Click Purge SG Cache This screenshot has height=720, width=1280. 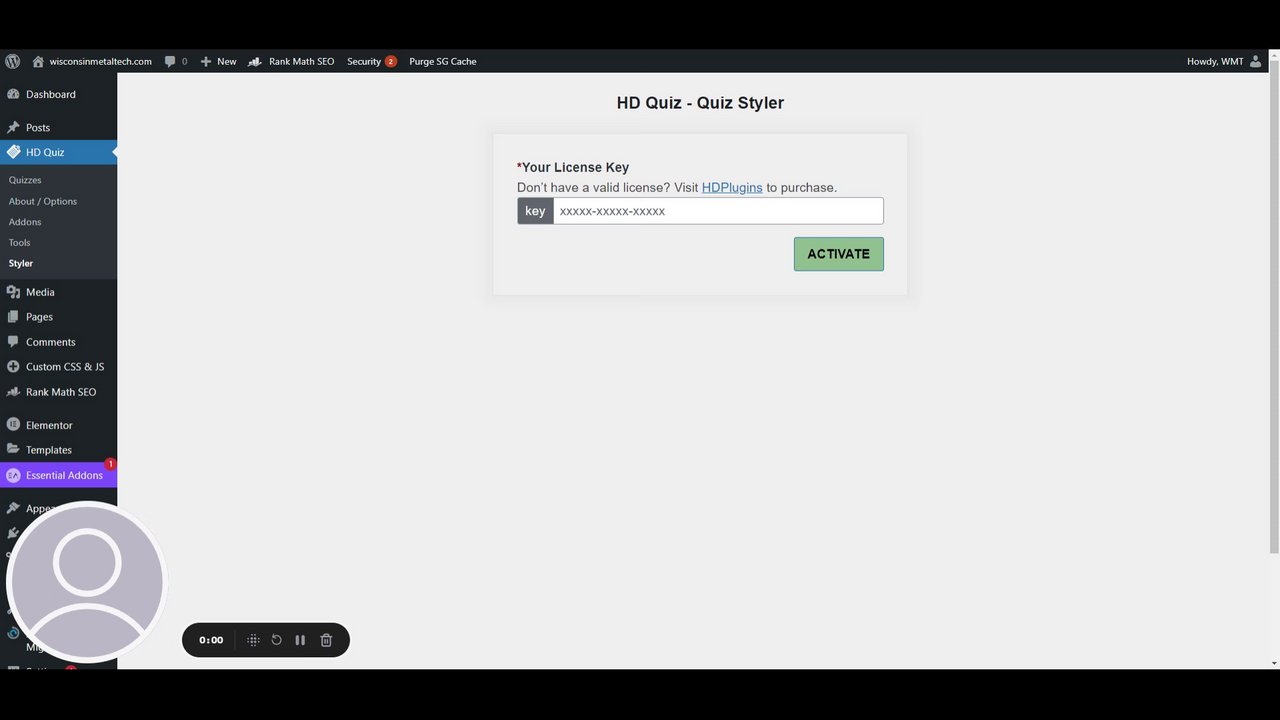point(443,61)
